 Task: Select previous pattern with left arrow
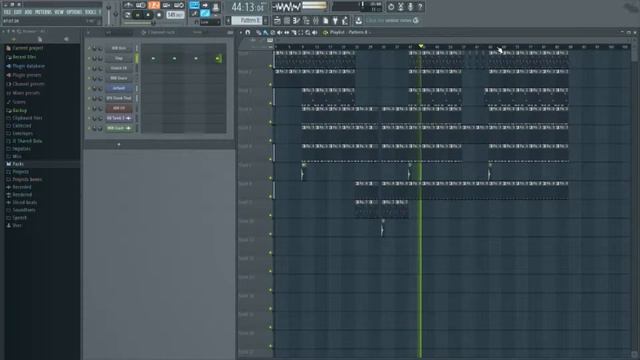click(228, 20)
